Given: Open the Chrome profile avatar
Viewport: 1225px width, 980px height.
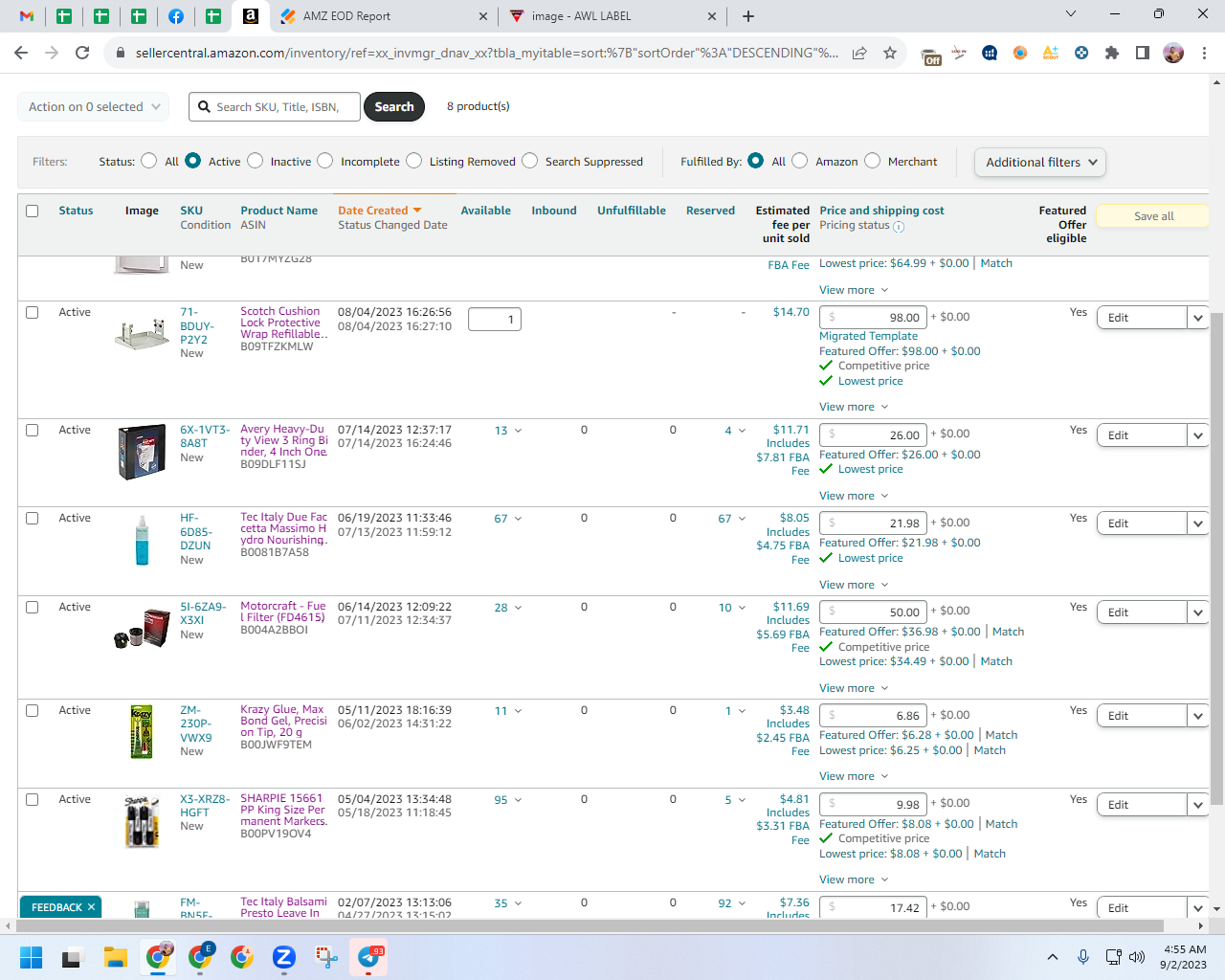Looking at the screenshot, I should [1173, 53].
